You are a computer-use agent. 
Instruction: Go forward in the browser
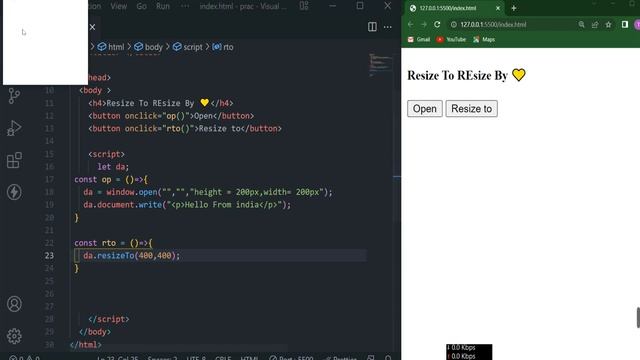[424, 24]
